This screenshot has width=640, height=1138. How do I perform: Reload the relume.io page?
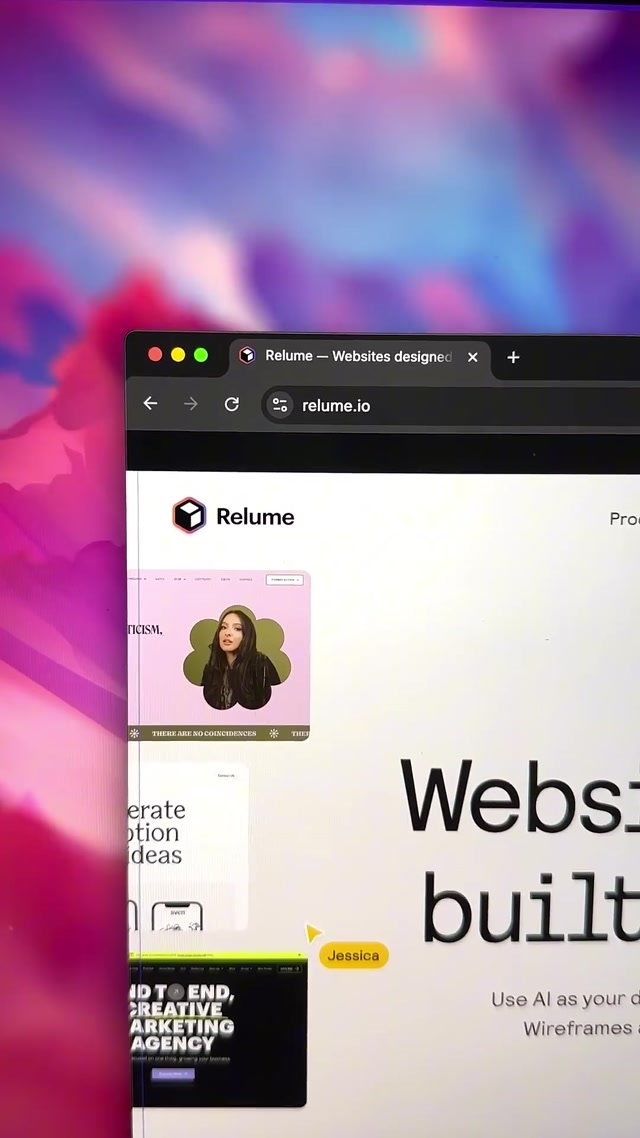pyautogui.click(x=232, y=404)
